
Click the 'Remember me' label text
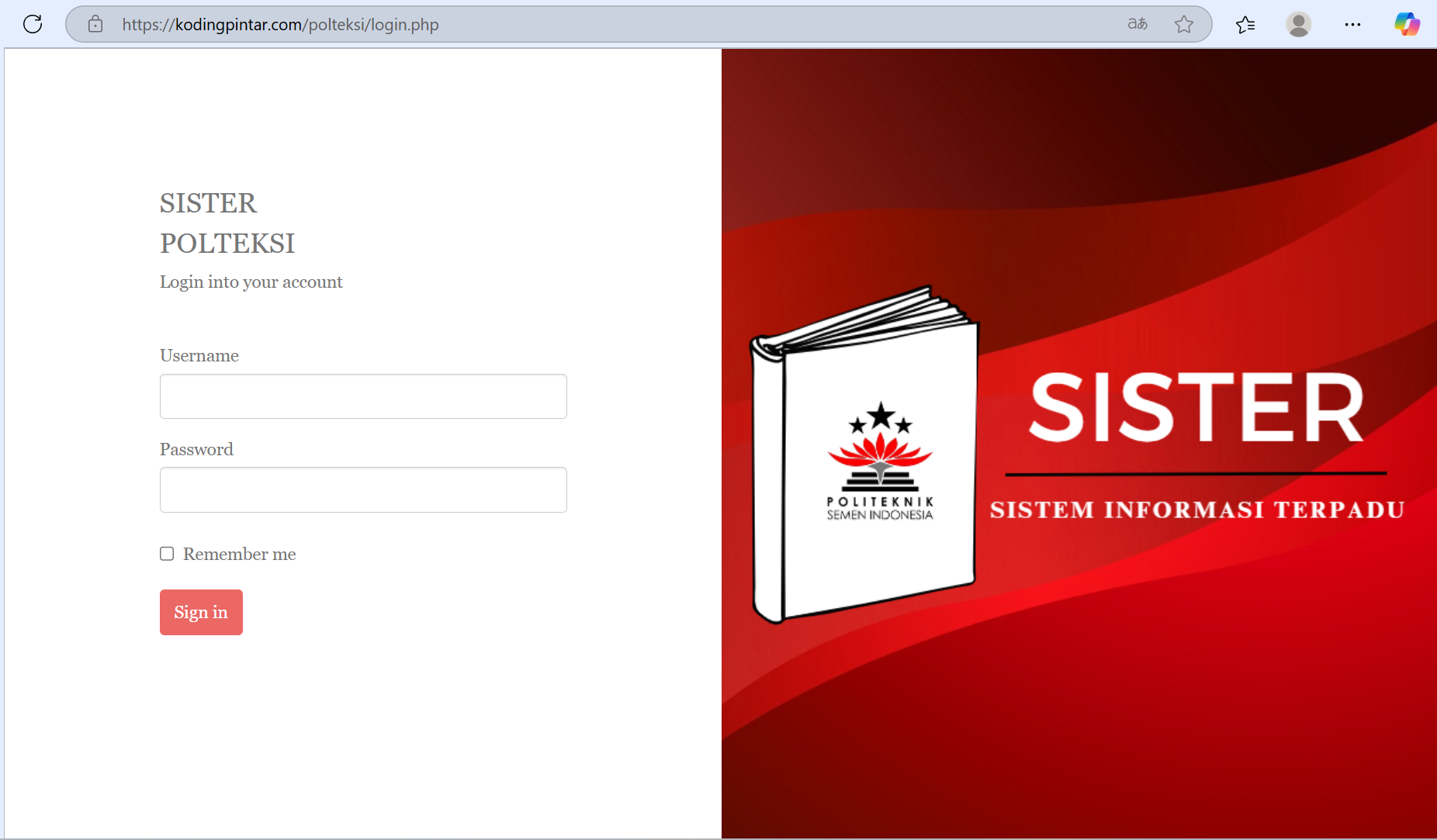[239, 555]
